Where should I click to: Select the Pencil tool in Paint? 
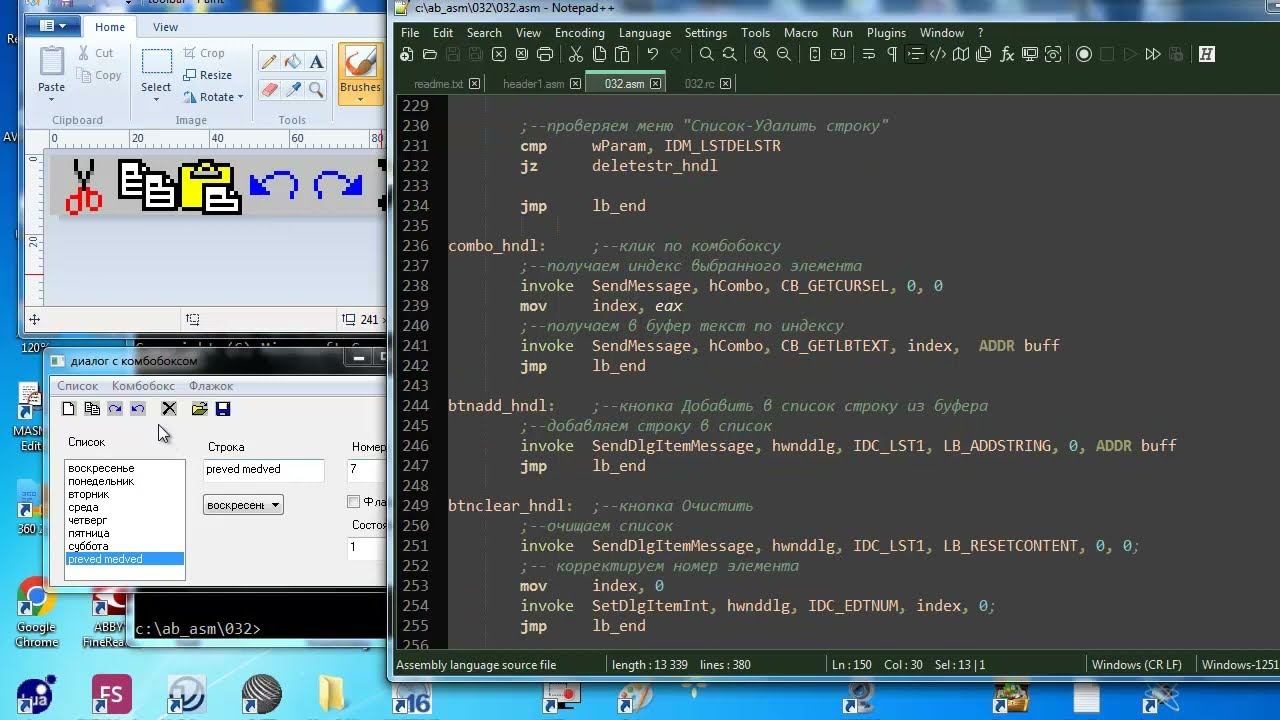click(269, 62)
